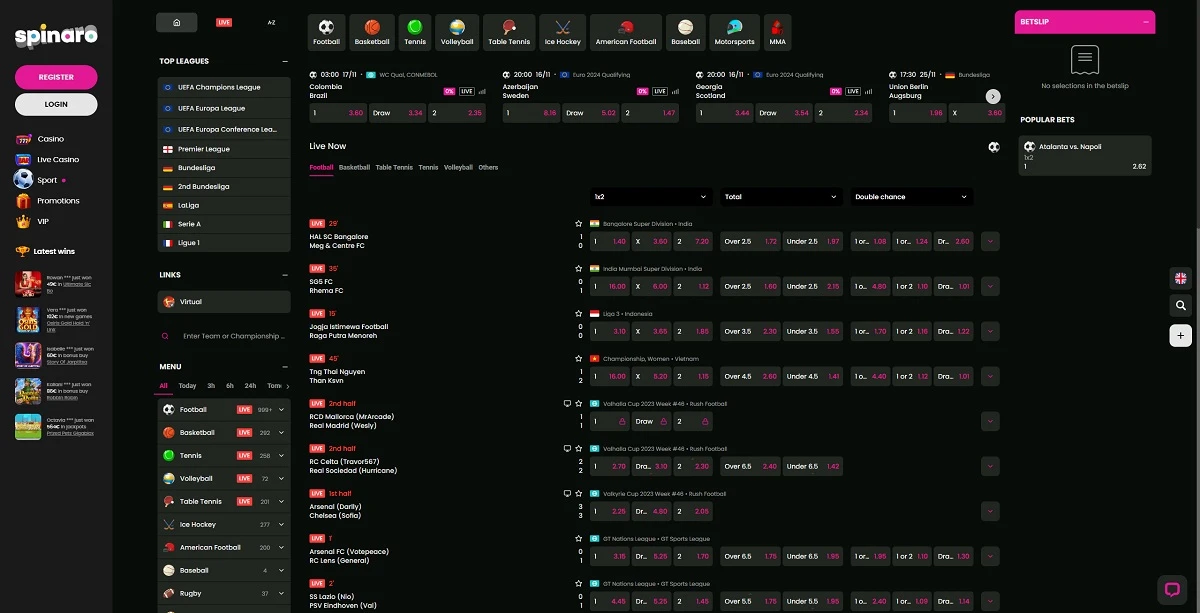Viewport: 1200px width, 613px height.
Task: Select the Motorsports tile
Action: point(734,32)
